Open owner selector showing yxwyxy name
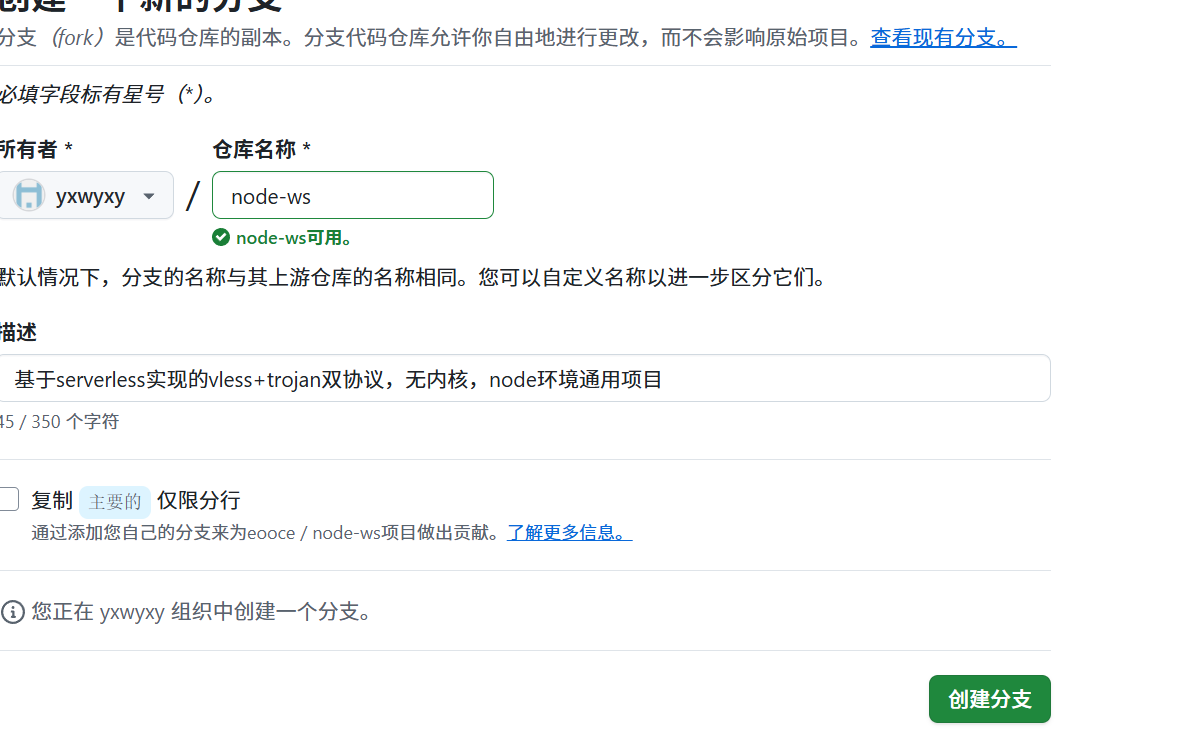This screenshot has width=1198, height=747. pyautogui.click(x=90, y=196)
